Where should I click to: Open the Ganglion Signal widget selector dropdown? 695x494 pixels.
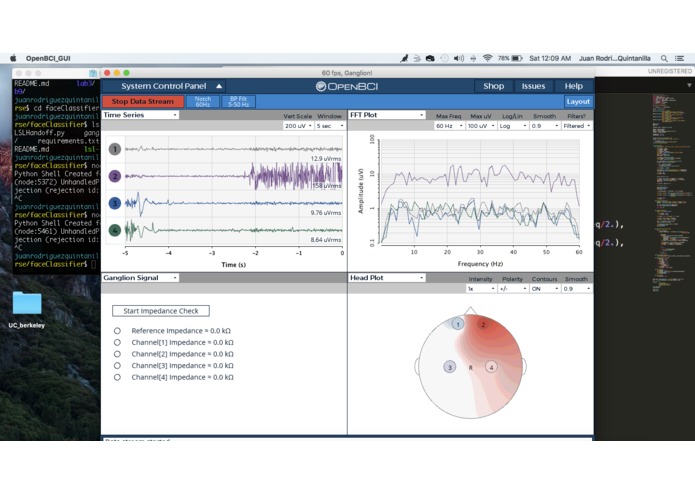tap(140, 277)
